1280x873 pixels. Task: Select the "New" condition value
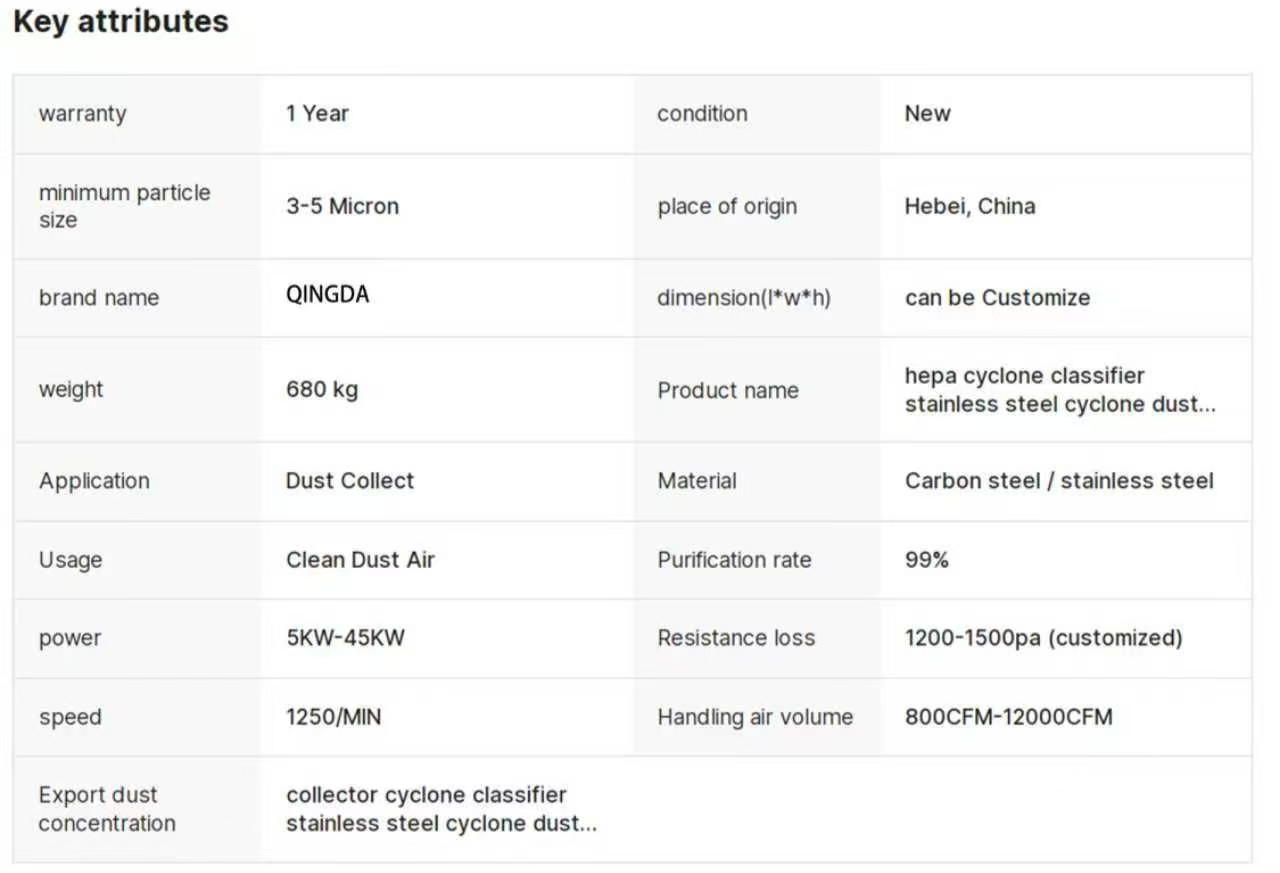[x=927, y=114]
